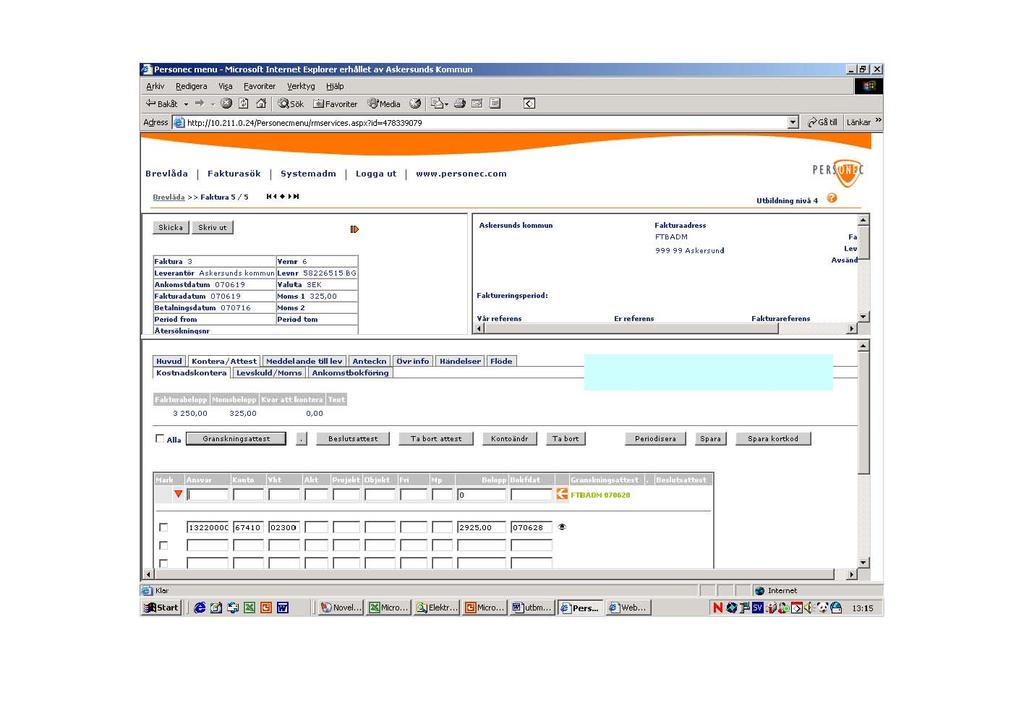This screenshot has width=1024, height=724.
Task: Click the last invoice navigation arrow
Action: tap(296, 197)
